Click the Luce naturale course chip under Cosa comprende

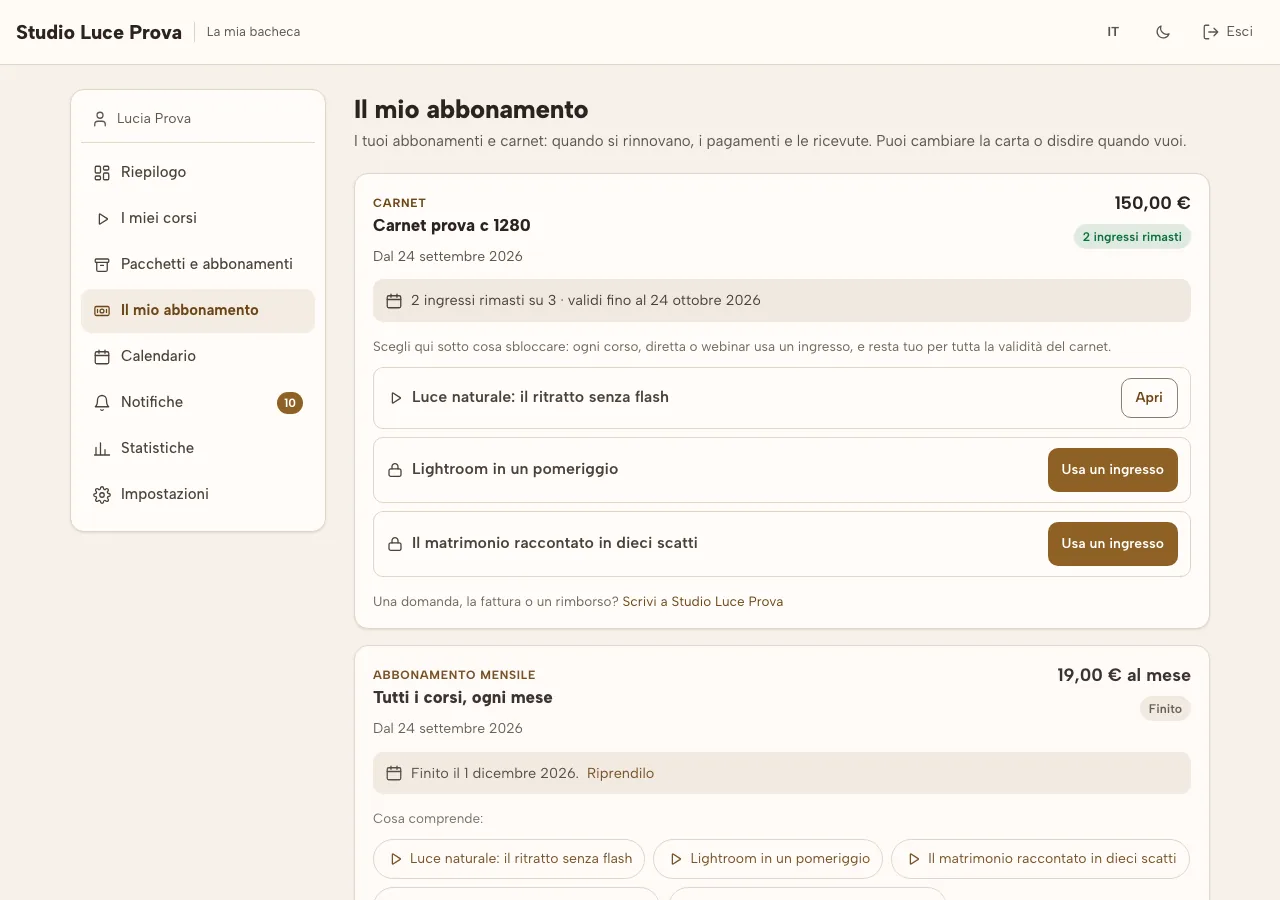pos(509,858)
